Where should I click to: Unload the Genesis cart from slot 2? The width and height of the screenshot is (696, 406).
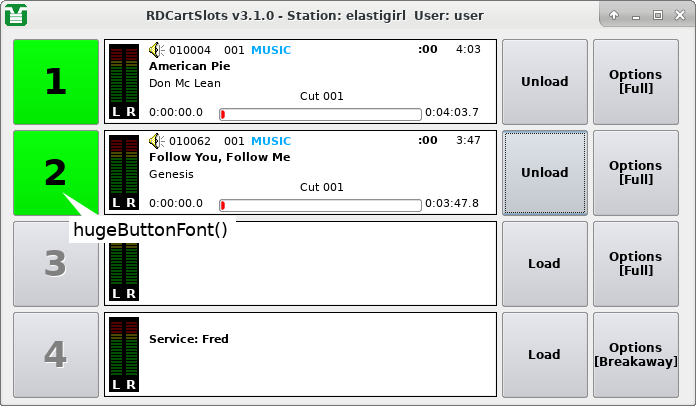click(x=544, y=173)
